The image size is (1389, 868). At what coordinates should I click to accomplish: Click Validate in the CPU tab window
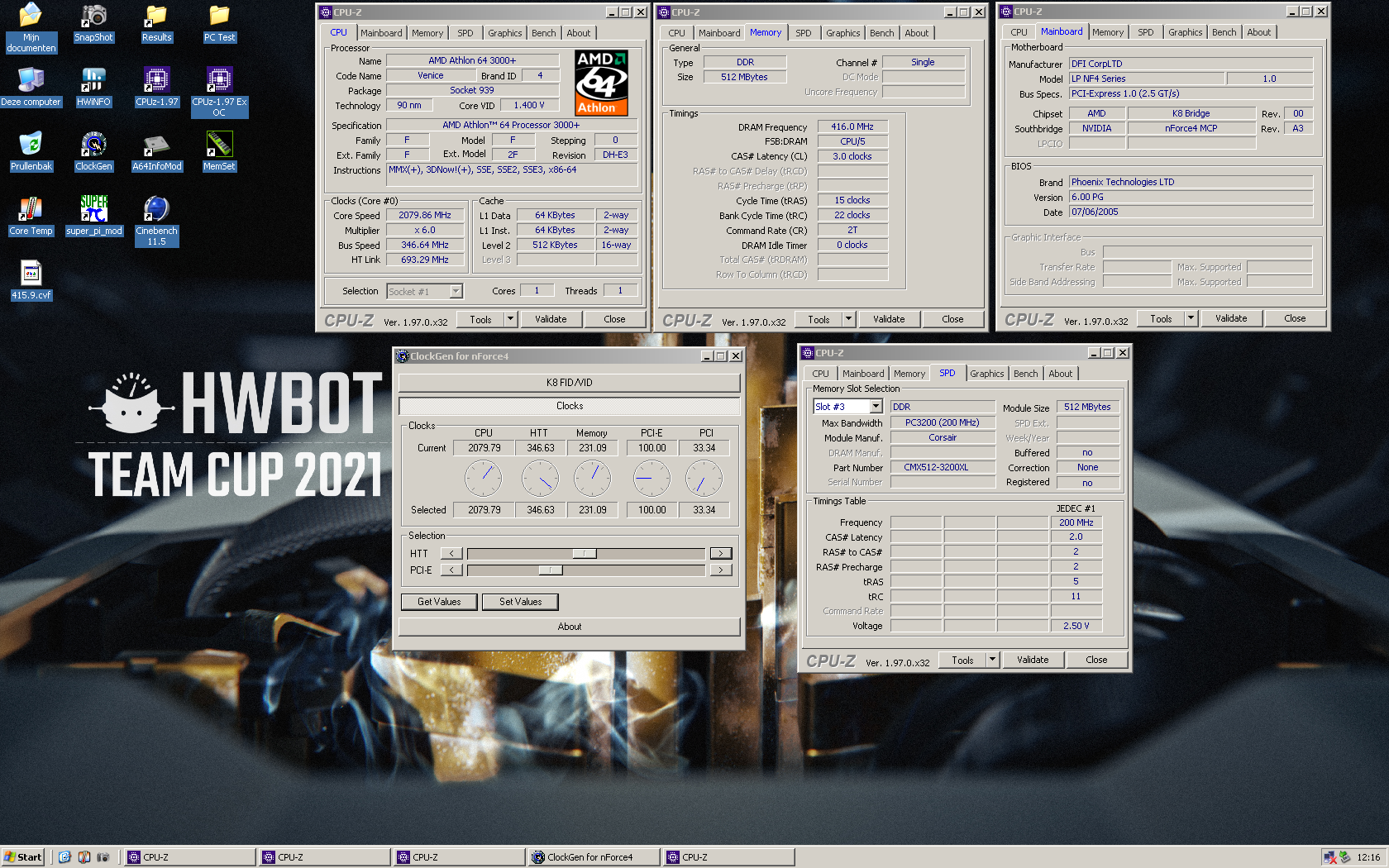[x=551, y=319]
